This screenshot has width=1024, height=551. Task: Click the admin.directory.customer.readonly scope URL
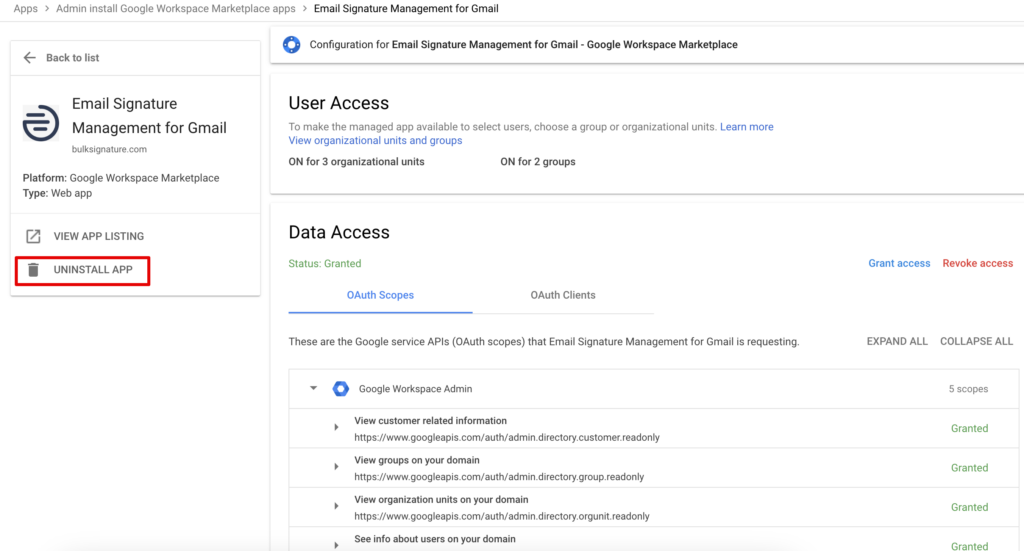coord(507,437)
